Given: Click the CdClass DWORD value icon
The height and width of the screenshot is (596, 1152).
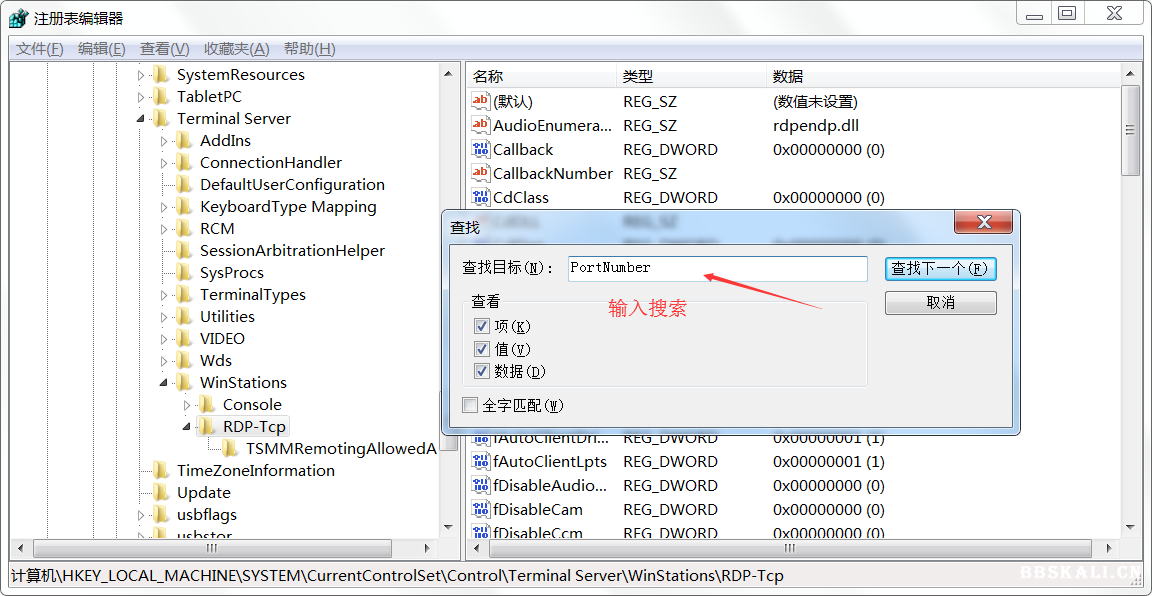Looking at the screenshot, I should 481,198.
